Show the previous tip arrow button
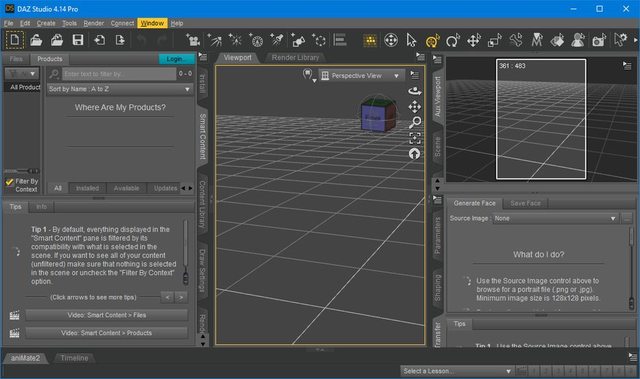The width and height of the screenshot is (640, 379). pyautogui.click(x=167, y=297)
